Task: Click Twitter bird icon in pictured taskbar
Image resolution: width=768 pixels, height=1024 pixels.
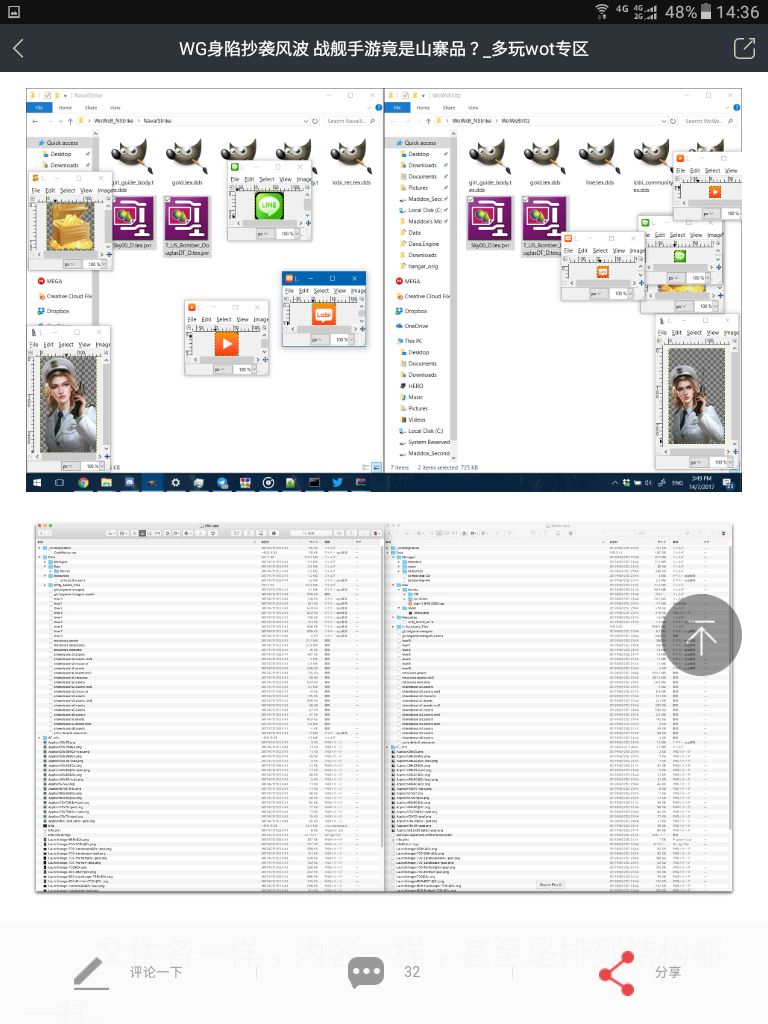Action: point(337,483)
